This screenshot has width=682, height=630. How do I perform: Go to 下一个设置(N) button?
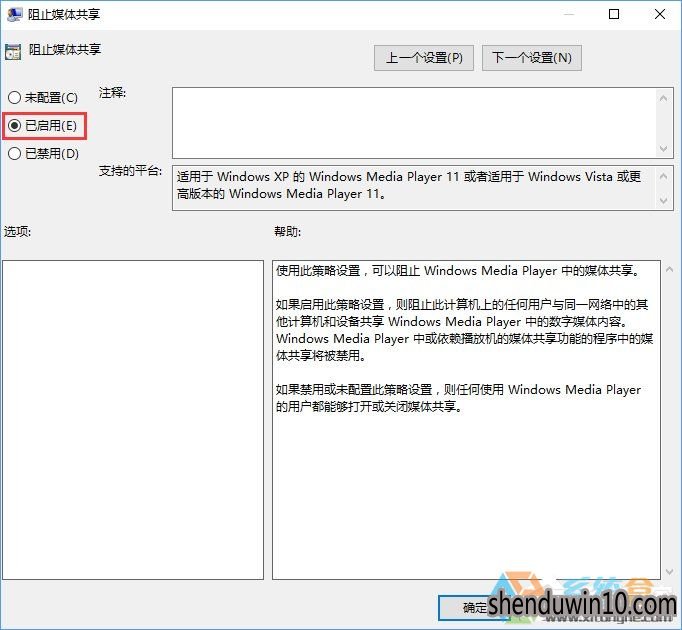[532, 57]
